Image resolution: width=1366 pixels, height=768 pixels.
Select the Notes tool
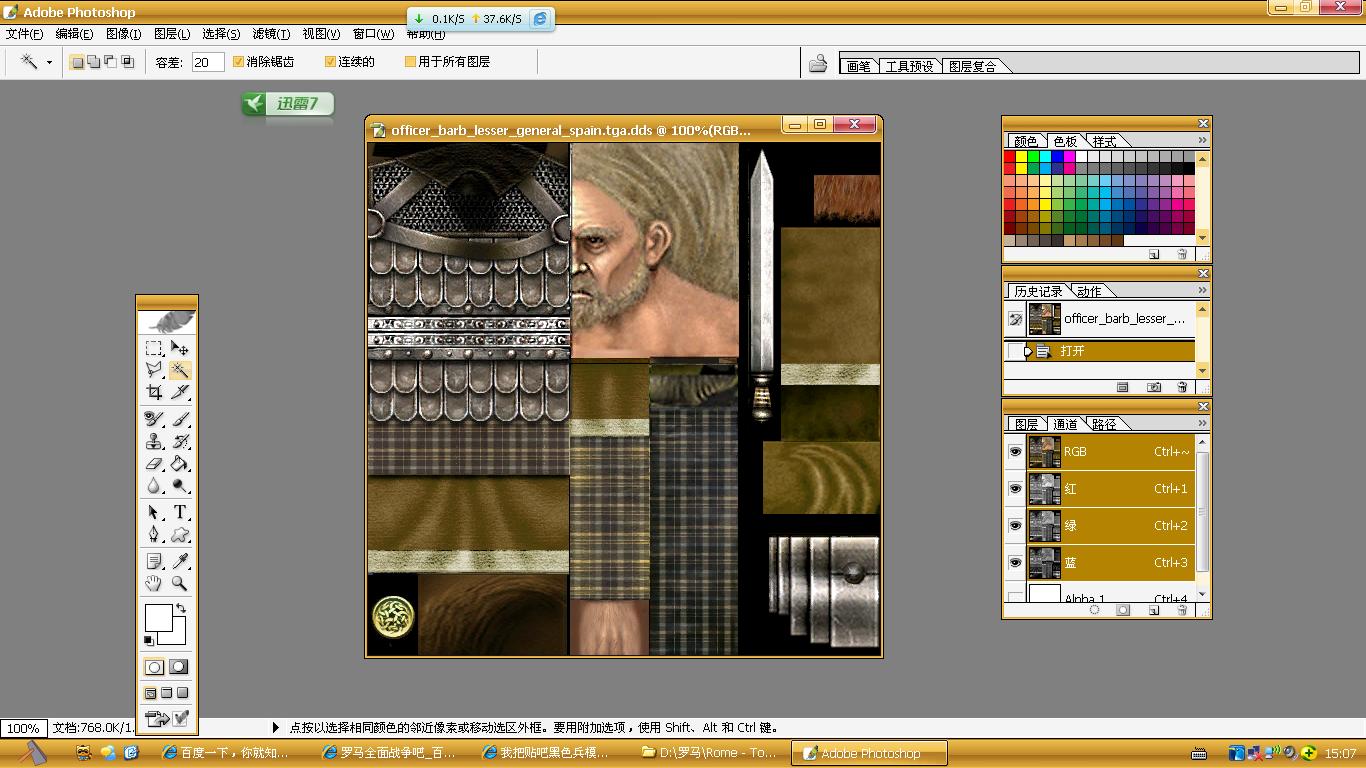point(154,561)
